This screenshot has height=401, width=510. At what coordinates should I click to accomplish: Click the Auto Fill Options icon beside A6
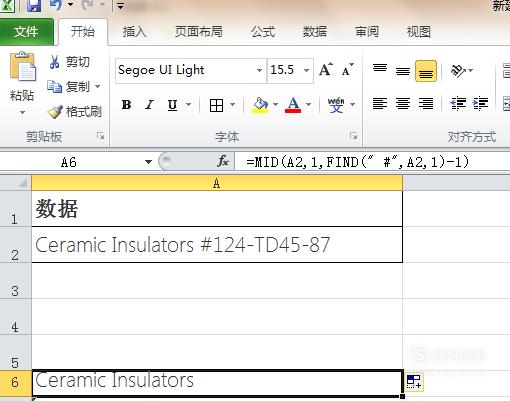(x=414, y=382)
